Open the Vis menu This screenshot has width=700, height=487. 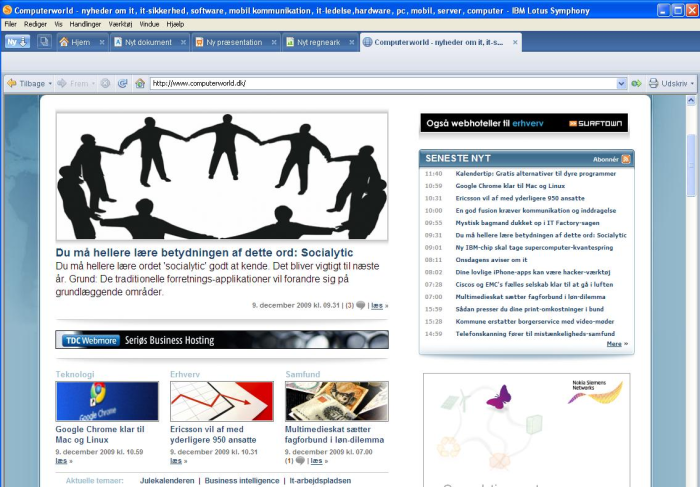point(58,24)
